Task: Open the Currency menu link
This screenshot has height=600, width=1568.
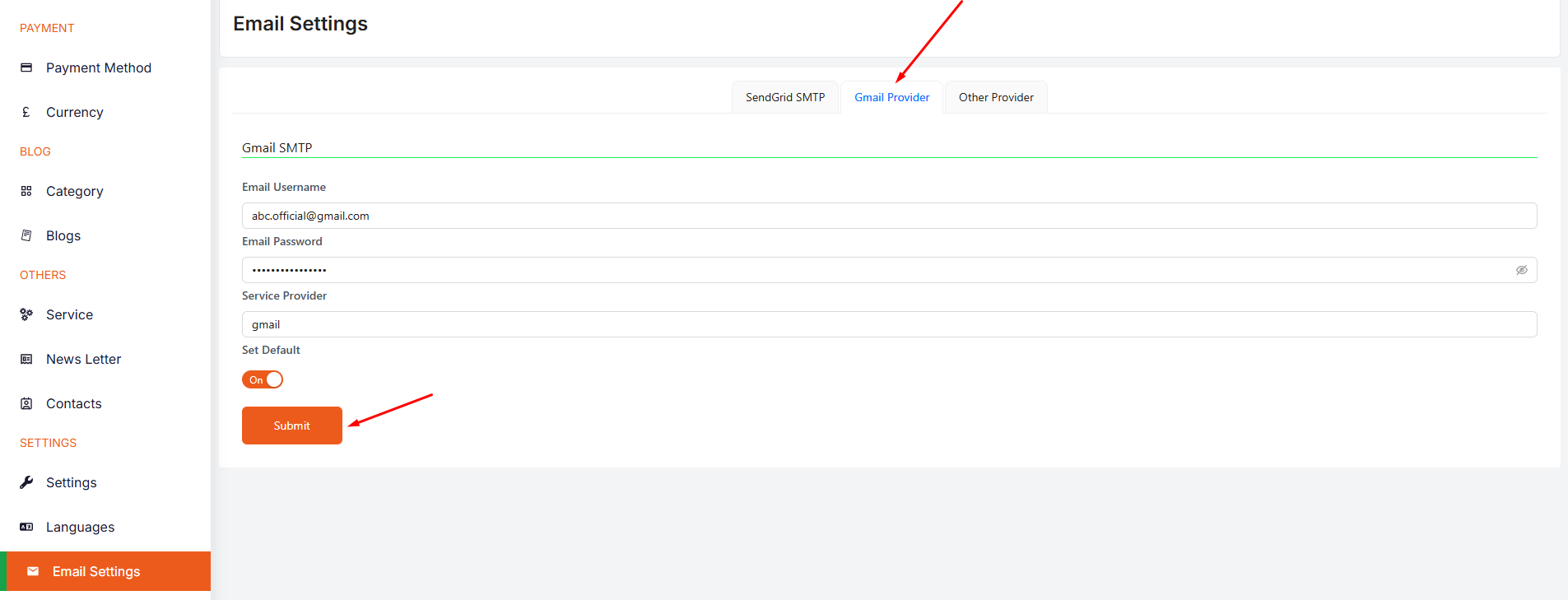Action: point(74,112)
